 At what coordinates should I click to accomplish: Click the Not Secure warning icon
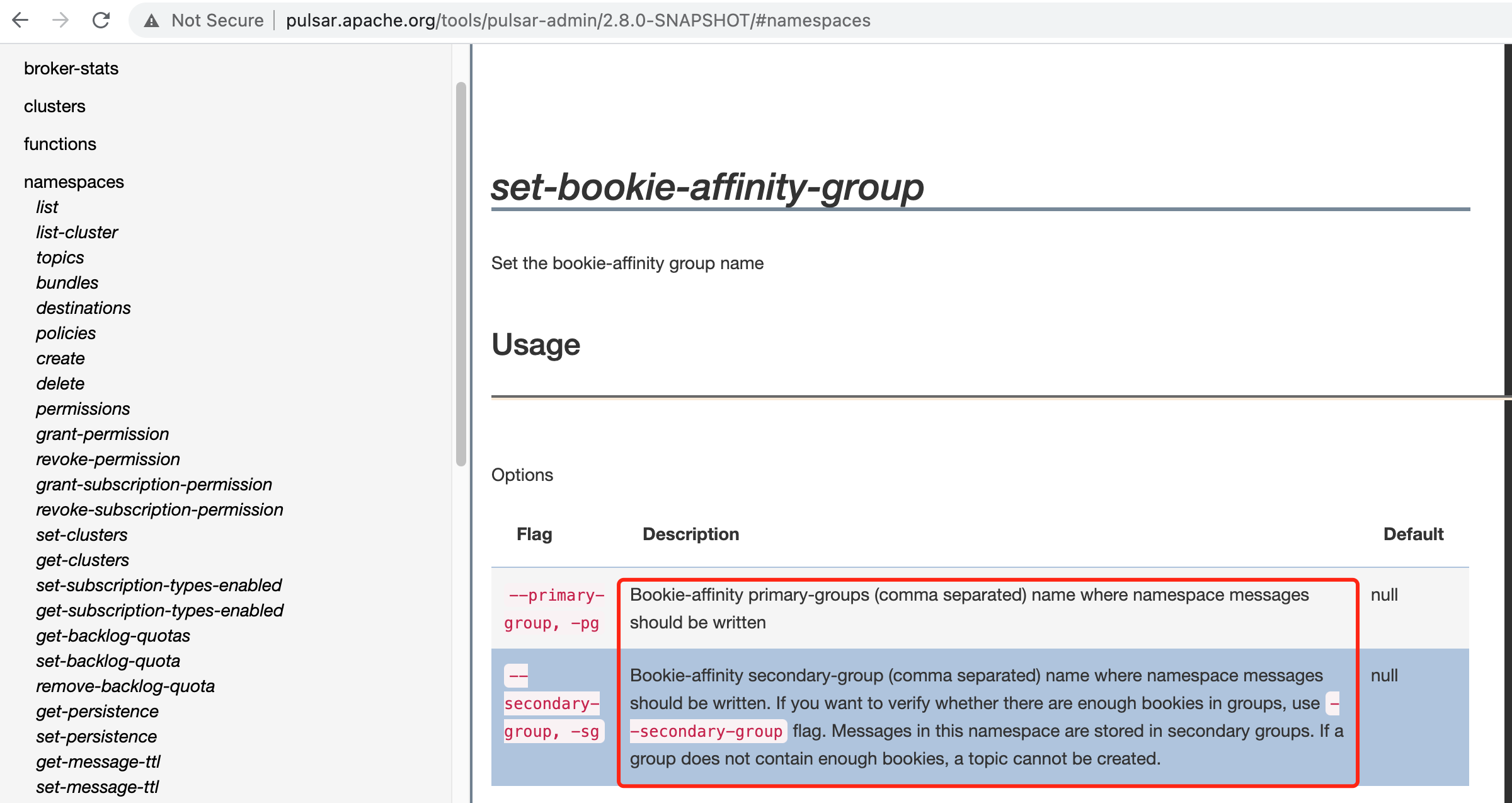151,21
